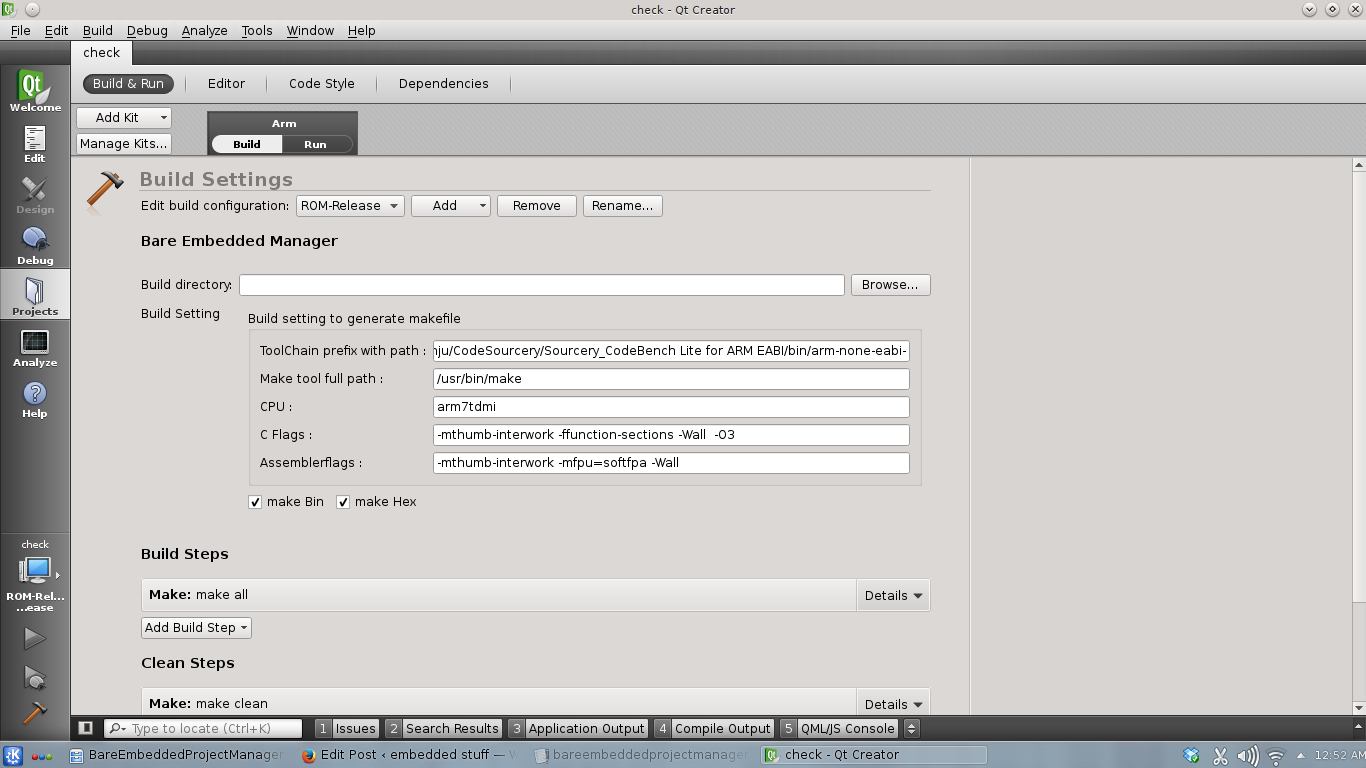Open the check ROM-Release kit selector
Viewport: 1366px width, 768px height.
35,576
